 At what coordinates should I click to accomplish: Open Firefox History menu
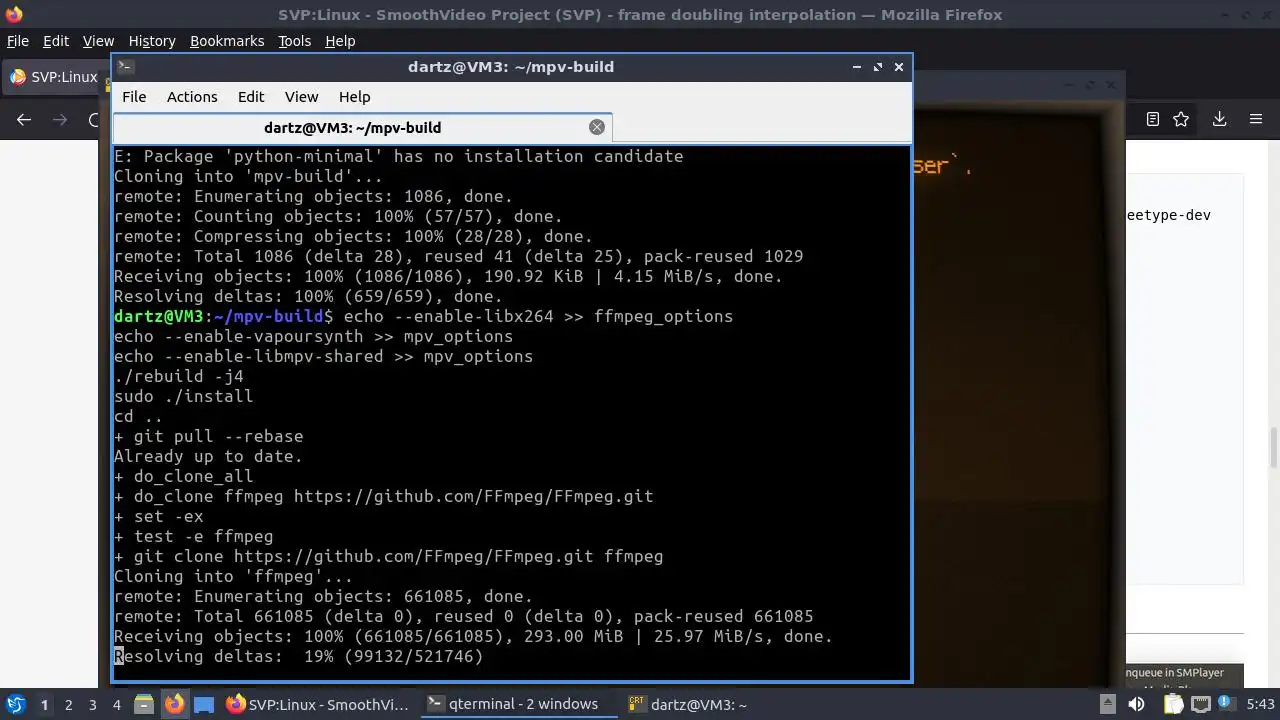[152, 41]
